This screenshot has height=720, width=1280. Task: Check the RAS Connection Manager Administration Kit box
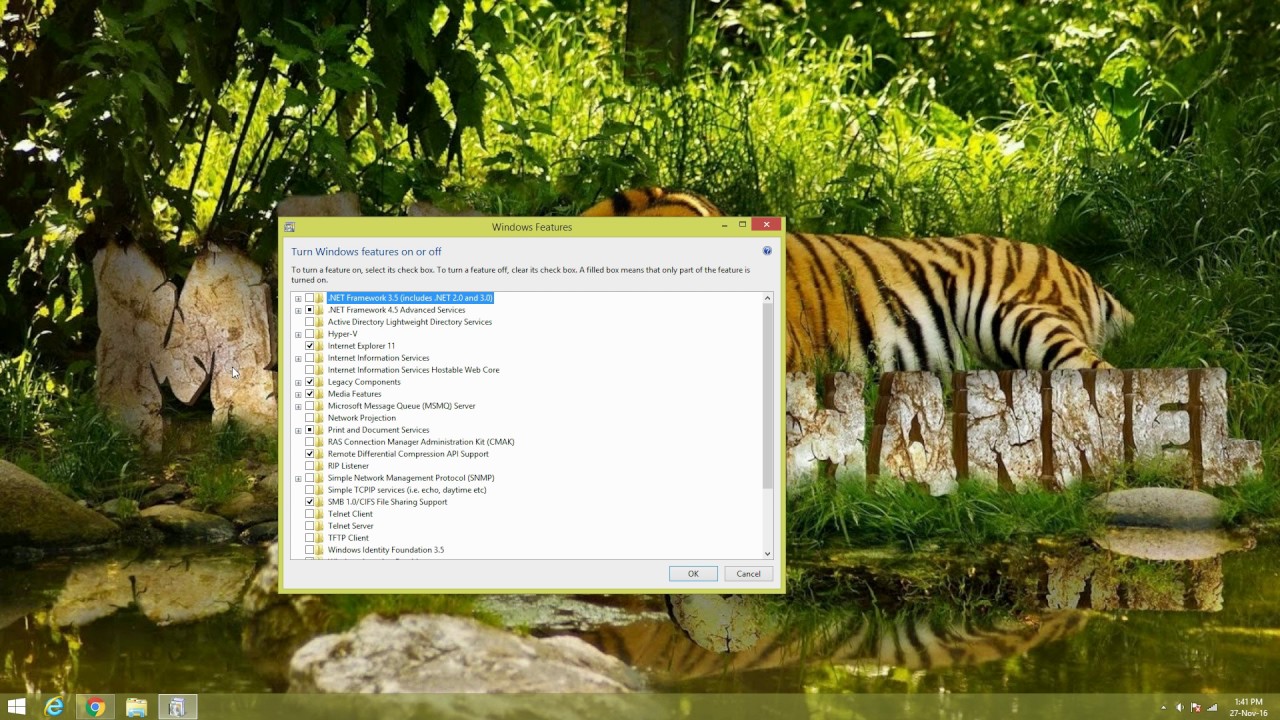(309, 442)
